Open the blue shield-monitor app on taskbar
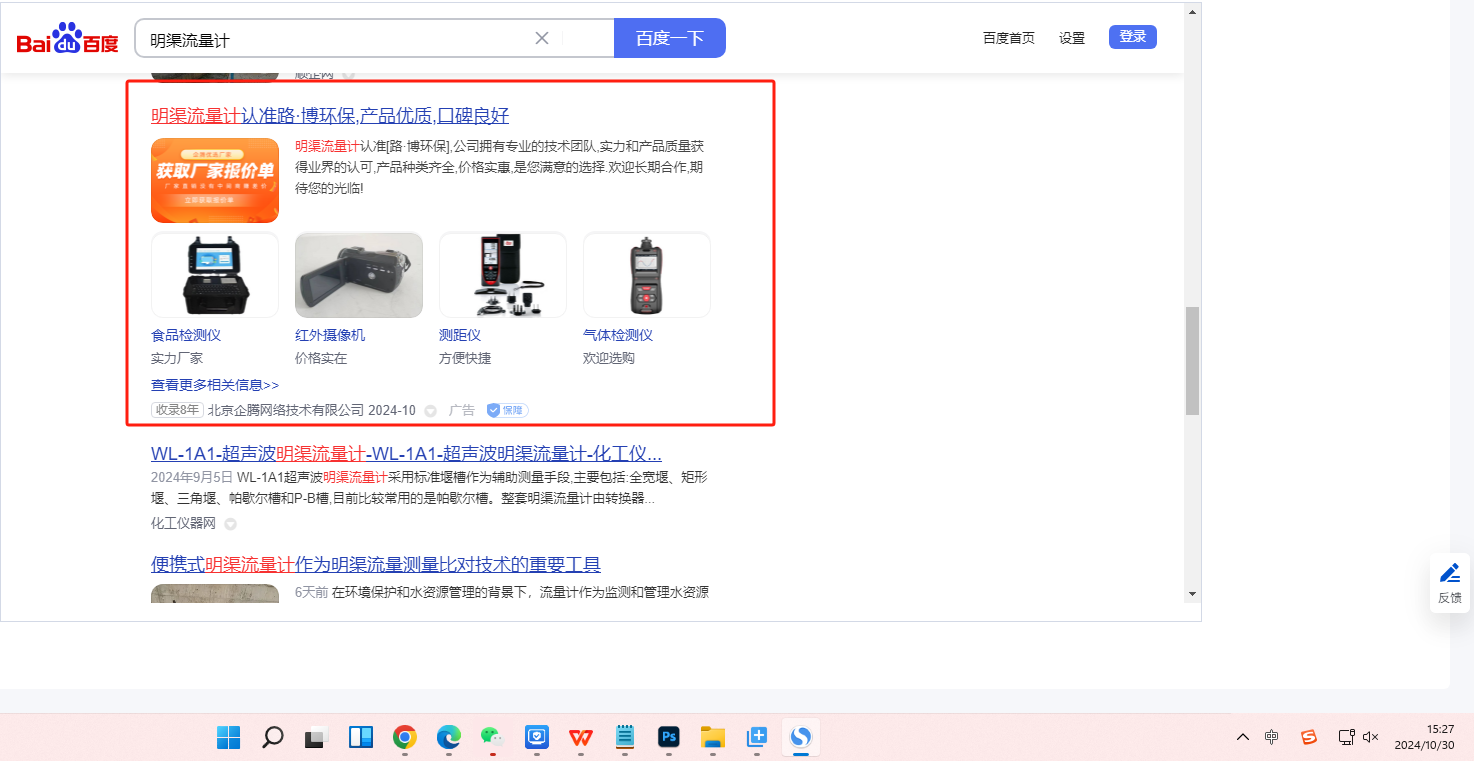This screenshot has width=1474, height=761. (536, 738)
